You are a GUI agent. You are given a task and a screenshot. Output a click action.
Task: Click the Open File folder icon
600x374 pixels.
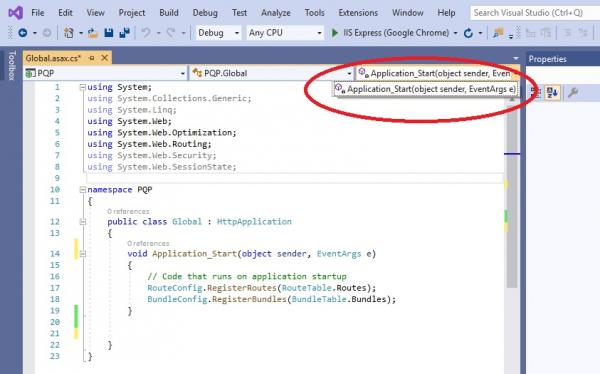[x=93, y=33]
